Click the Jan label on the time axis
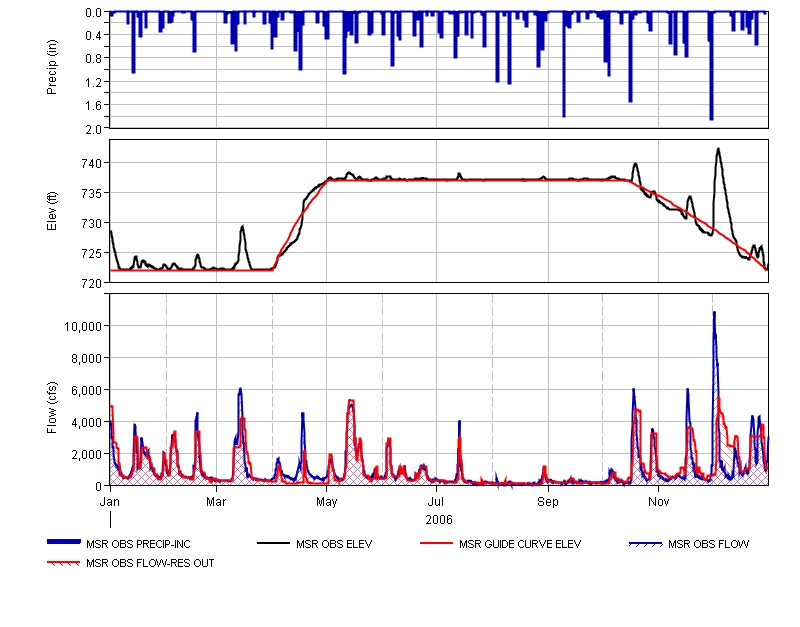Screen dimensions: 800x627 [x=110, y=502]
